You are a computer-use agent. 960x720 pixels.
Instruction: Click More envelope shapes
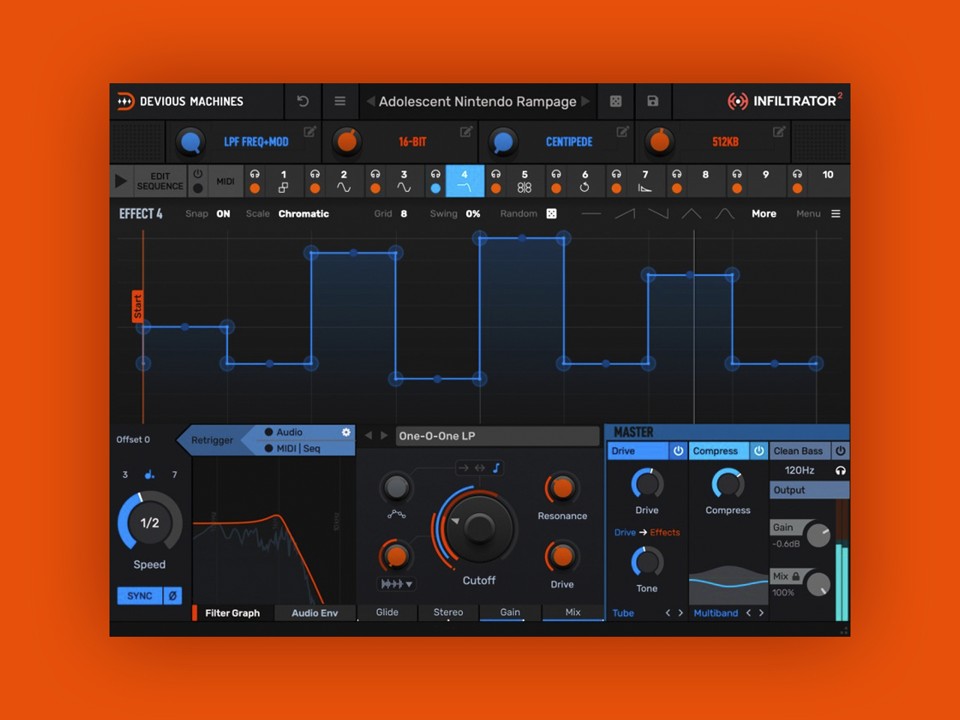pyautogui.click(x=763, y=214)
